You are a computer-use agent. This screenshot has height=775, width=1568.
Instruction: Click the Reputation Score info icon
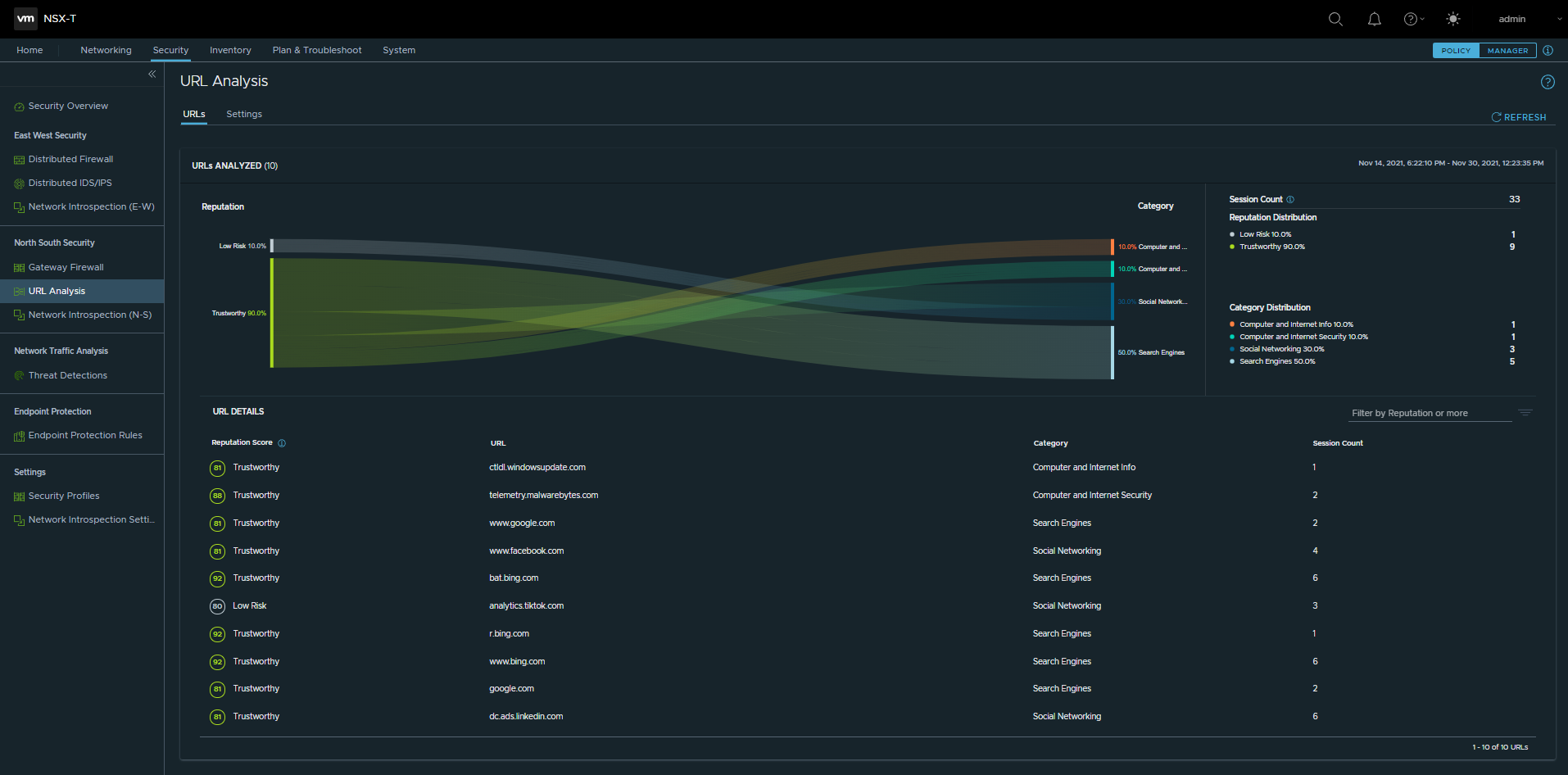[282, 443]
